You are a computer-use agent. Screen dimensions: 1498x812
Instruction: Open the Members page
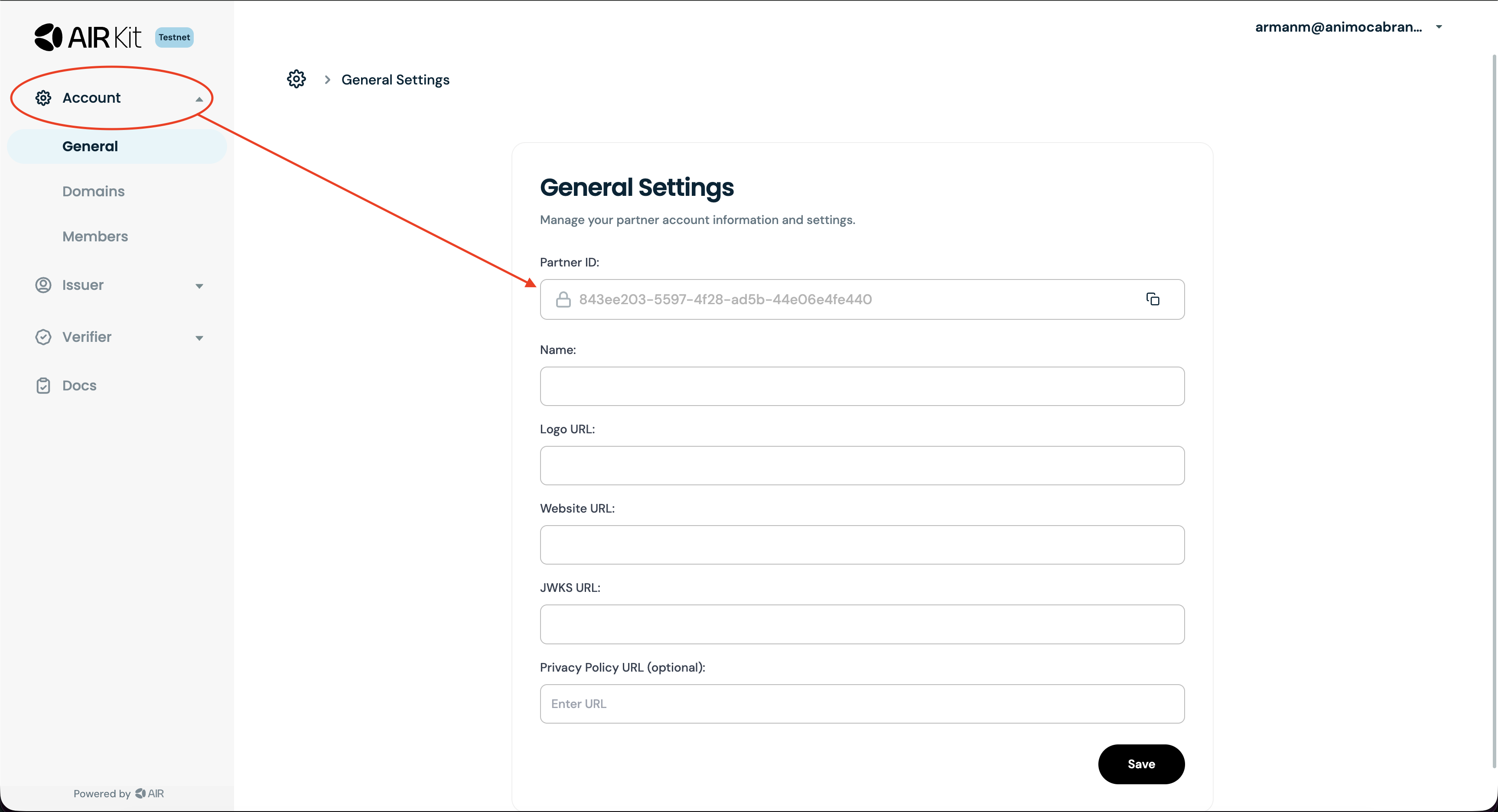(x=95, y=237)
